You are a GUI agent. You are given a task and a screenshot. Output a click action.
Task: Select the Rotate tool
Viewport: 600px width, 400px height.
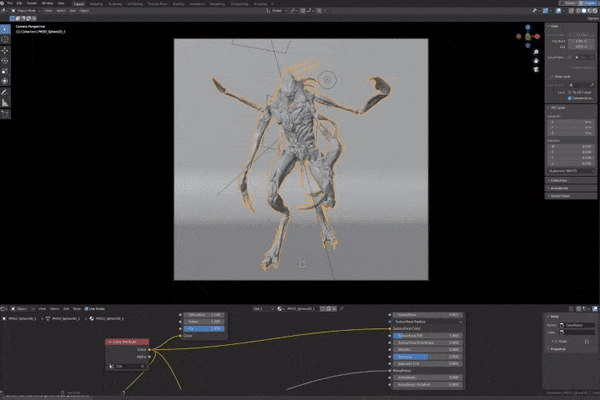pos(5,61)
